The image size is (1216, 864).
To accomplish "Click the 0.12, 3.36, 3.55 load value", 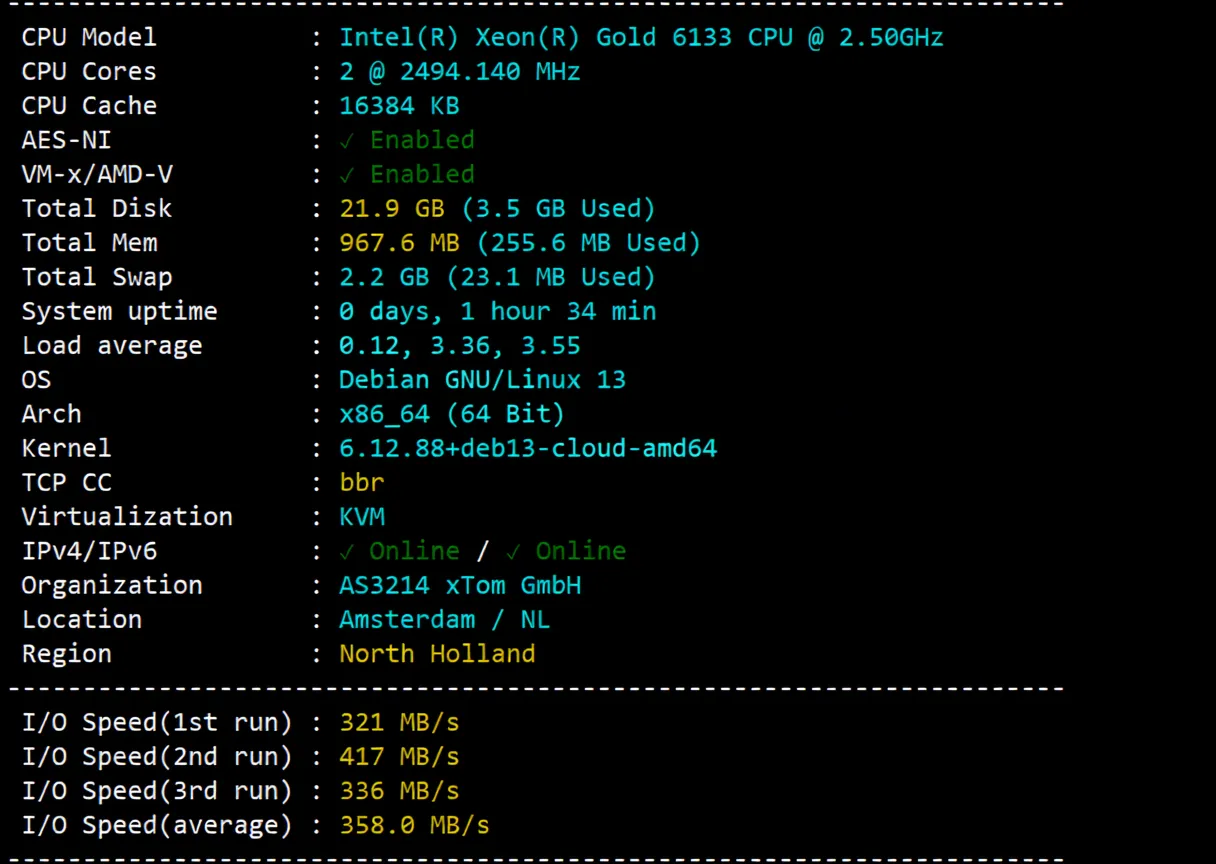I will 460,346.
